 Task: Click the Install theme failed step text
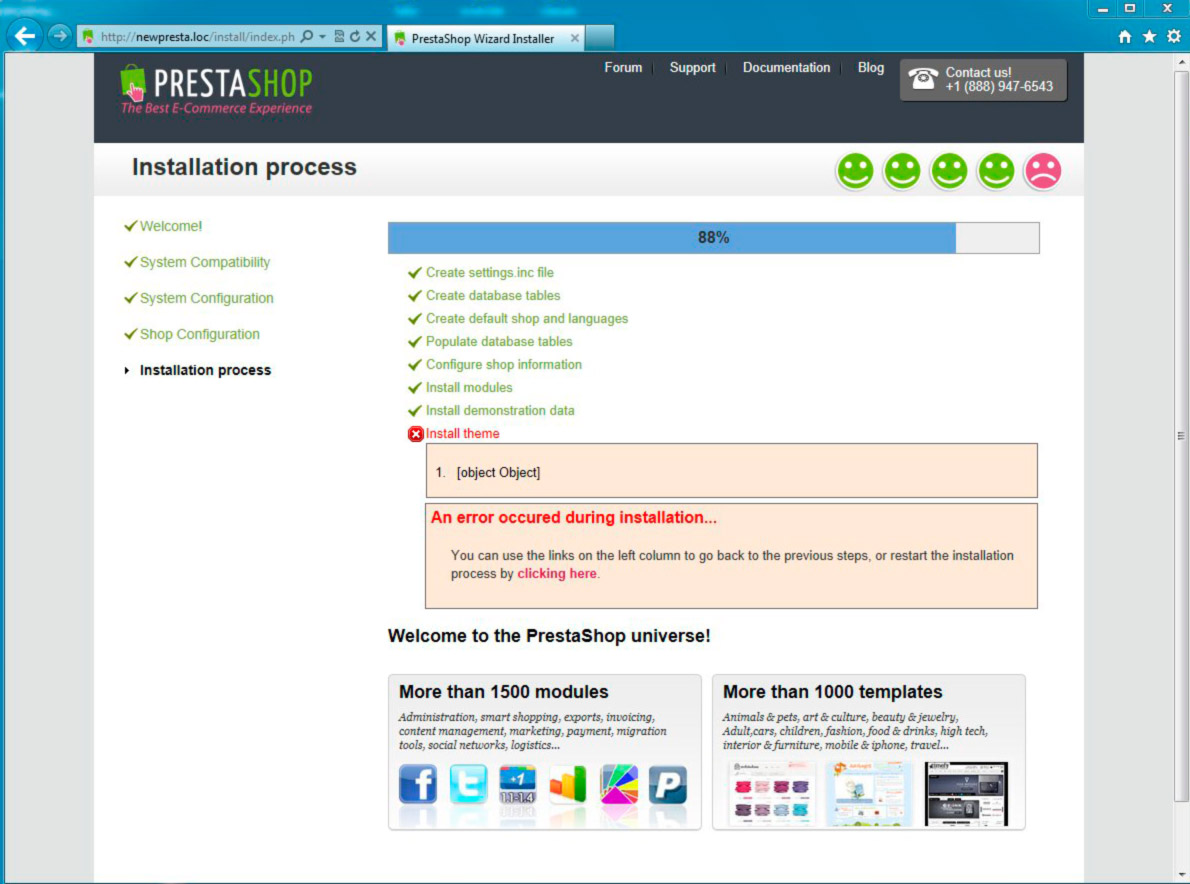[462, 433]
